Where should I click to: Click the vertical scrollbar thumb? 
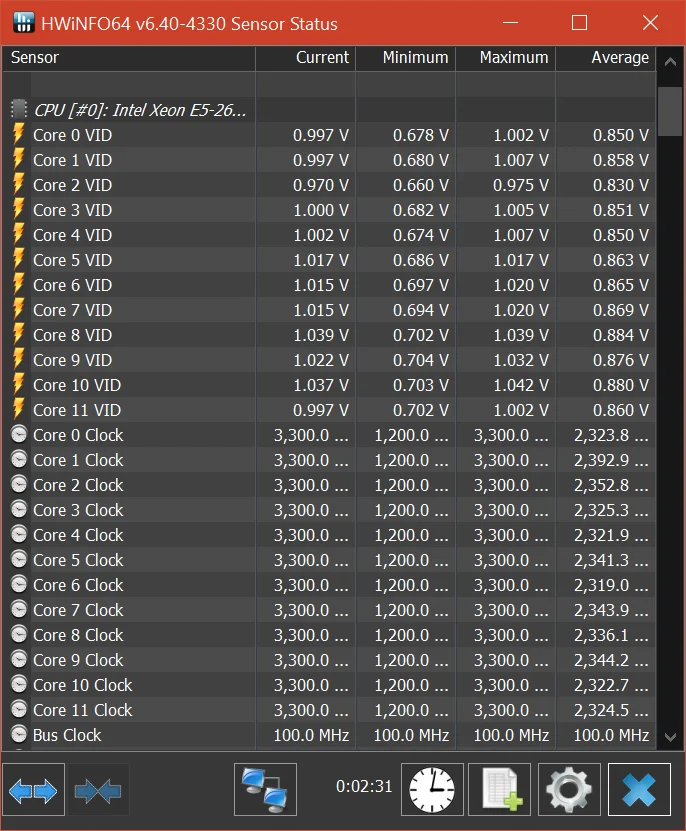click(670, 111)
